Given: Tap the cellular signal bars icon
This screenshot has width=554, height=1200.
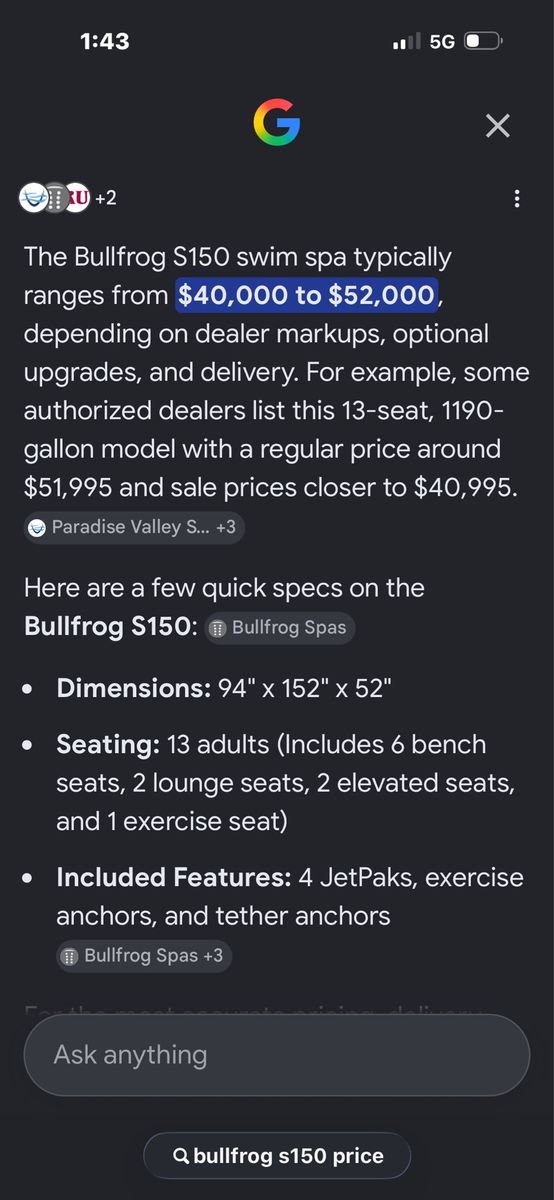Looking at the screenshot, I should 407,42.
